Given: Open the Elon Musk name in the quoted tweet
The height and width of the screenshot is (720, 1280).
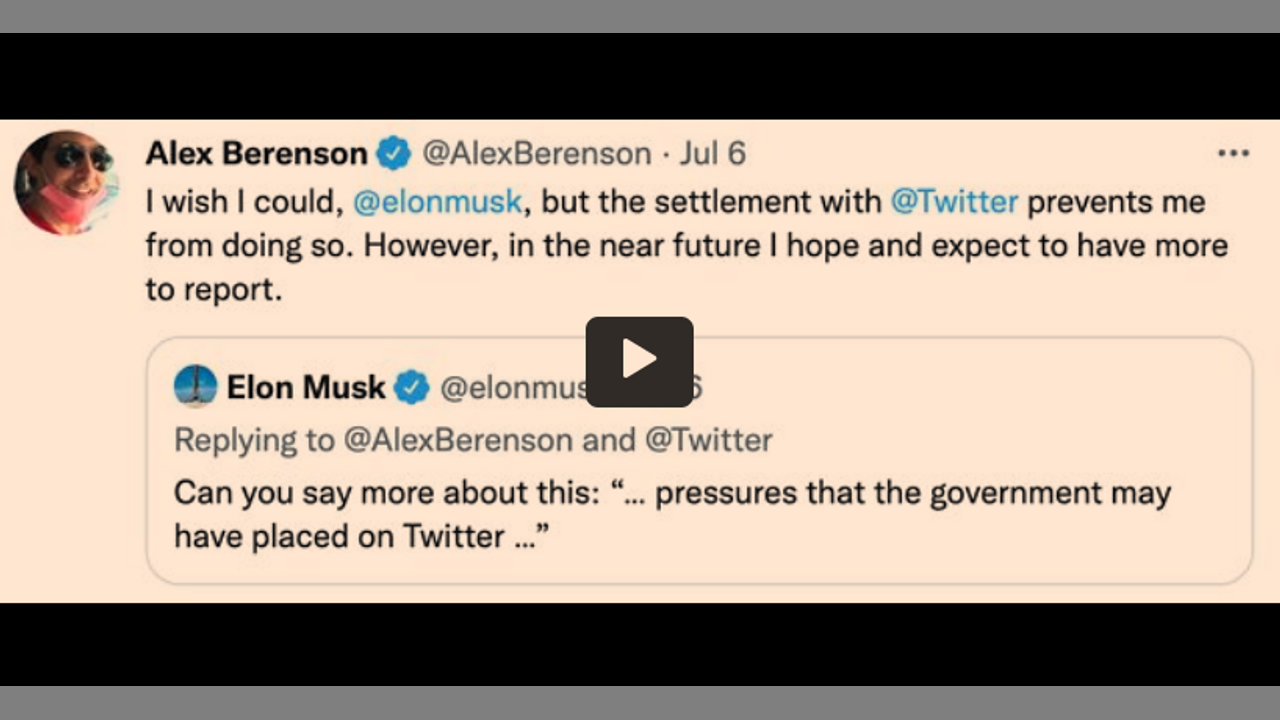Looking at the screenshot, I should 305,387.
